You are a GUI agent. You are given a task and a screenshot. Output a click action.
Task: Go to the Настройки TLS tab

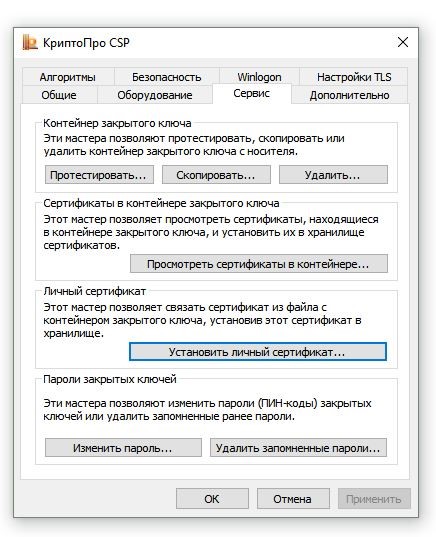point(354,77)
